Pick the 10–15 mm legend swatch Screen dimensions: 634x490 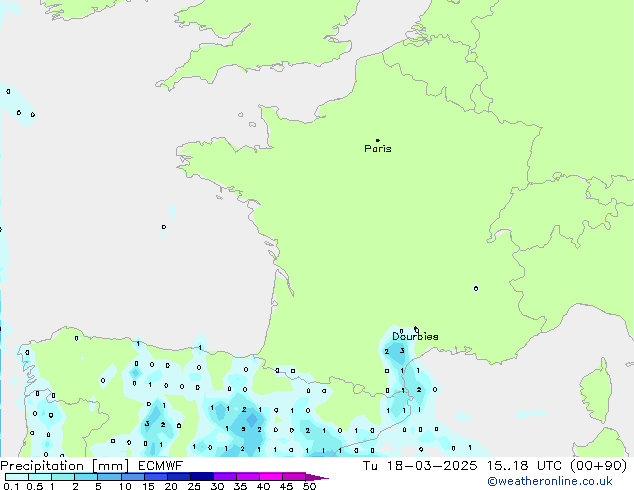click(132, 477)
